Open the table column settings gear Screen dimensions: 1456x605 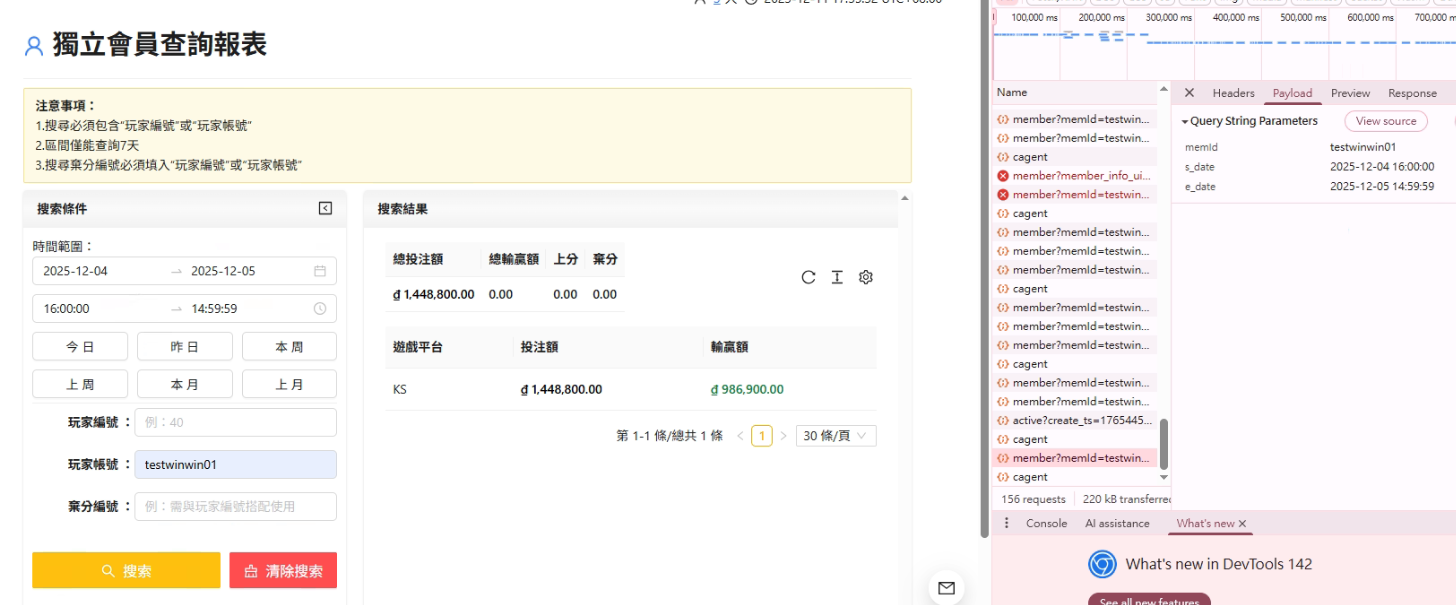pos(866,277)
